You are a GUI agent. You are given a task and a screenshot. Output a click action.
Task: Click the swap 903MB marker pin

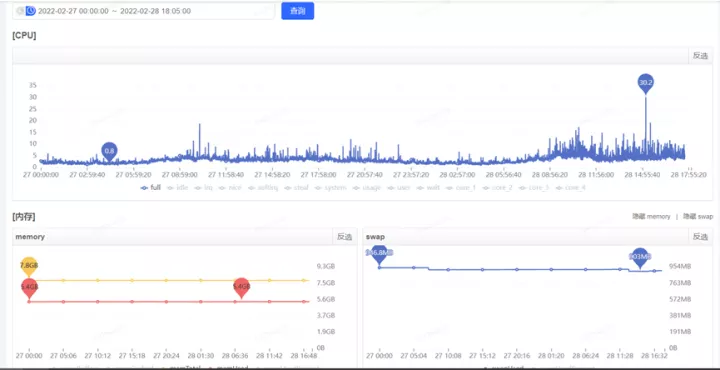(640, 257)
